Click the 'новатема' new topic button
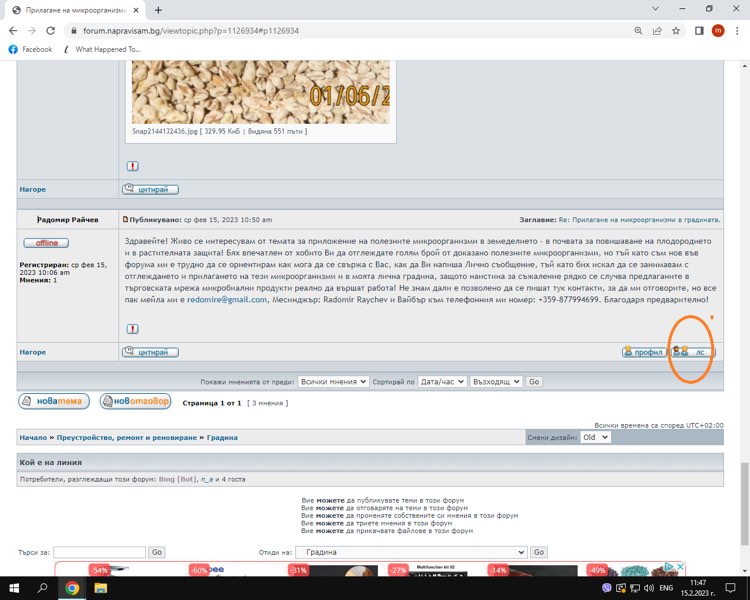This screenshot has height=600, width=750. tap(53, 402)
